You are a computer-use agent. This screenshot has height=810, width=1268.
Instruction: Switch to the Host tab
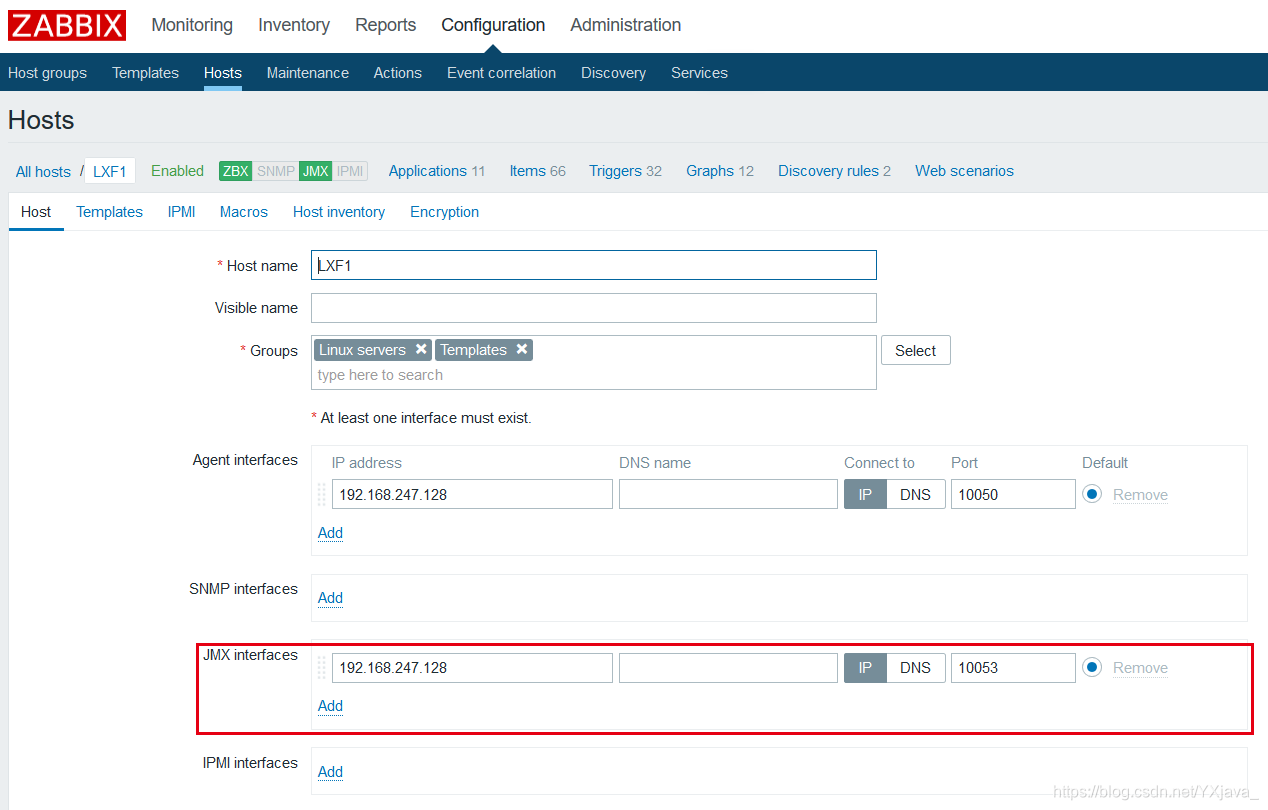click(36, 212)
